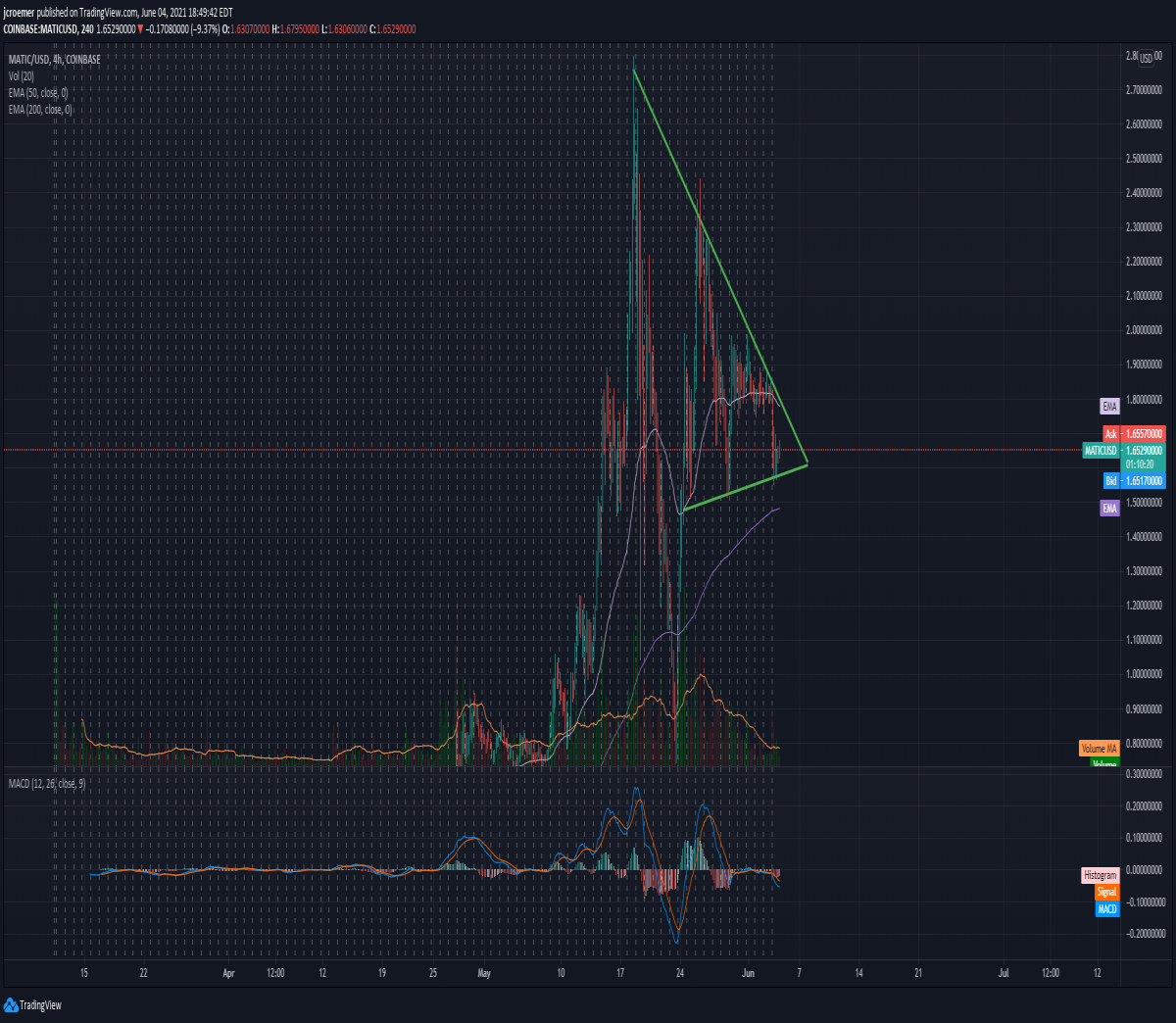
Task: Click the orange Volume MA label
Action: (1099, 748)
